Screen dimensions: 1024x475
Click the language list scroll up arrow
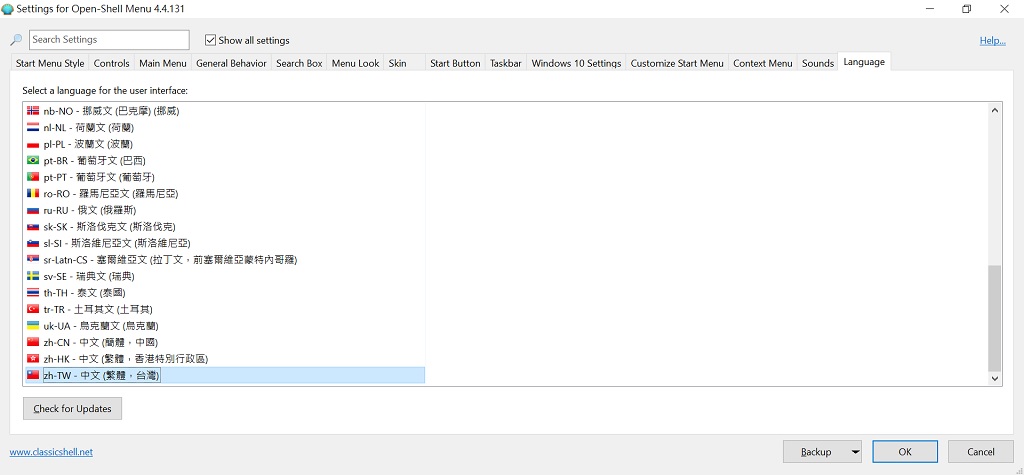[995, 110]
